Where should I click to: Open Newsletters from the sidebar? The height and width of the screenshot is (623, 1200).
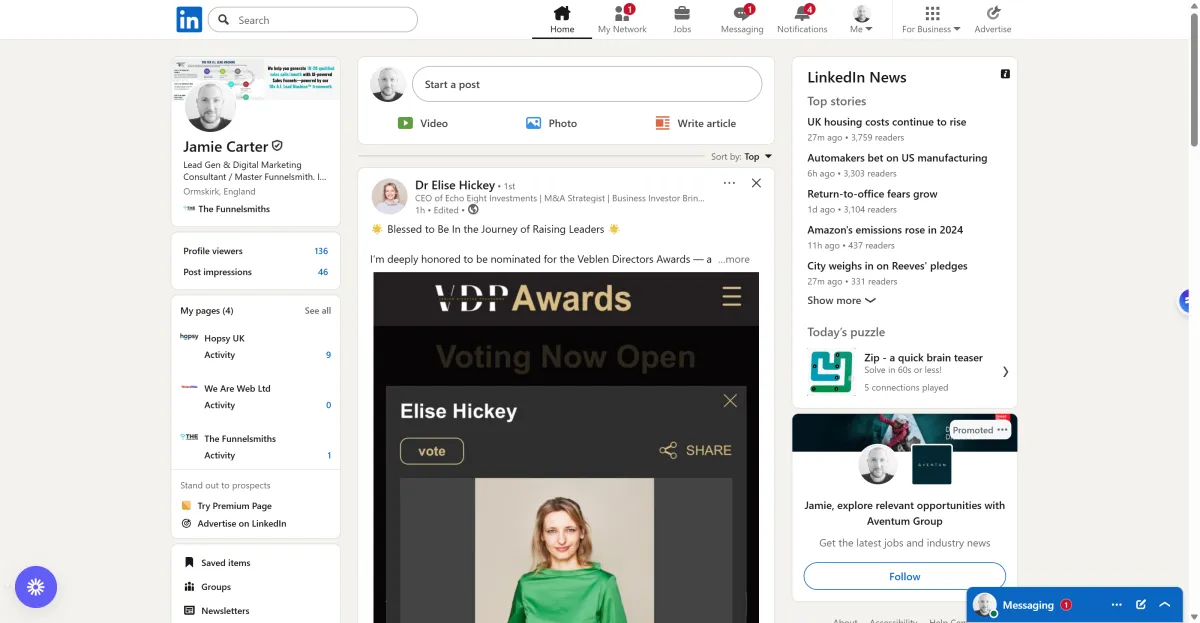tap(225, 610)
